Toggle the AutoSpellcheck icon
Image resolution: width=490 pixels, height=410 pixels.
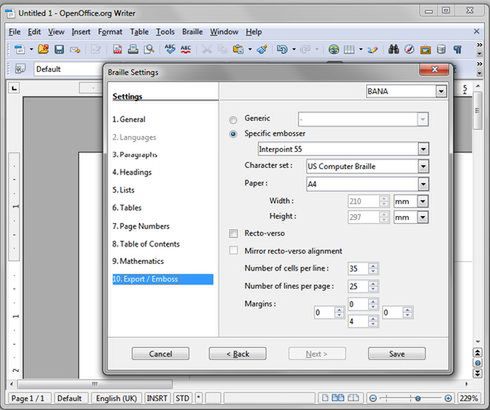pos(186,49)
